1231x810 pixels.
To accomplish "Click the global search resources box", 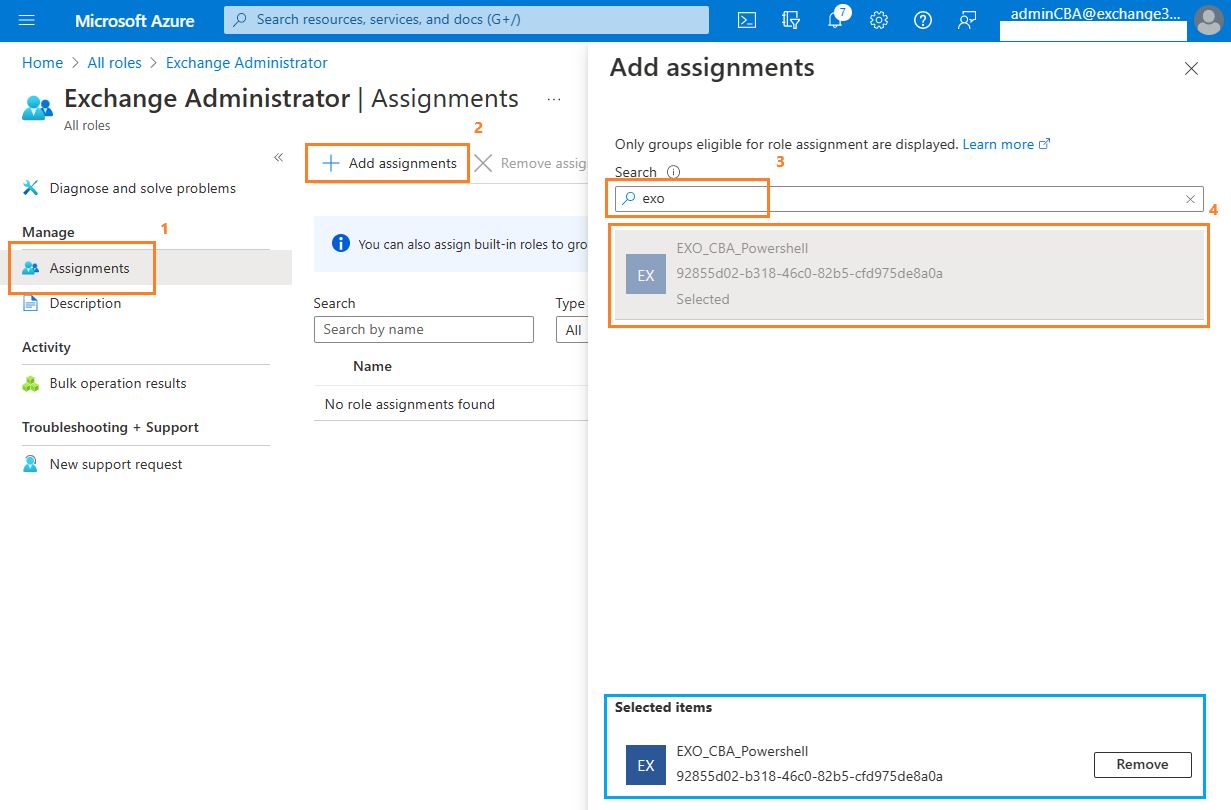I will (x=466, y=20).
